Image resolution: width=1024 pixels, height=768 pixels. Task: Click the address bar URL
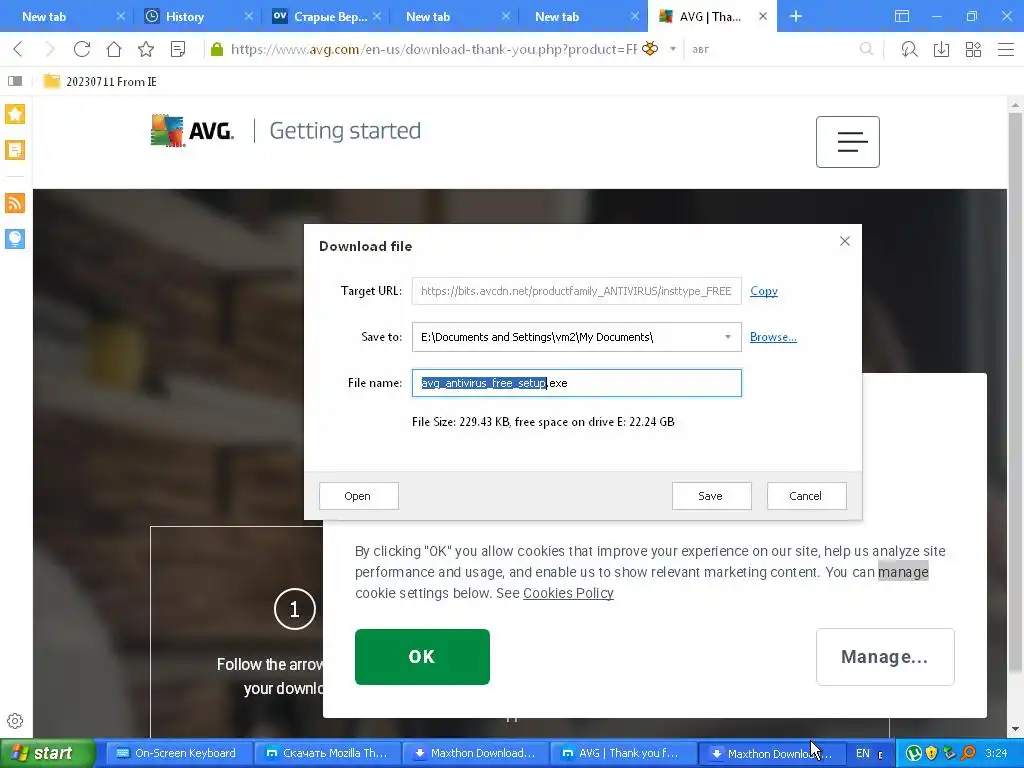coord(433,49)
